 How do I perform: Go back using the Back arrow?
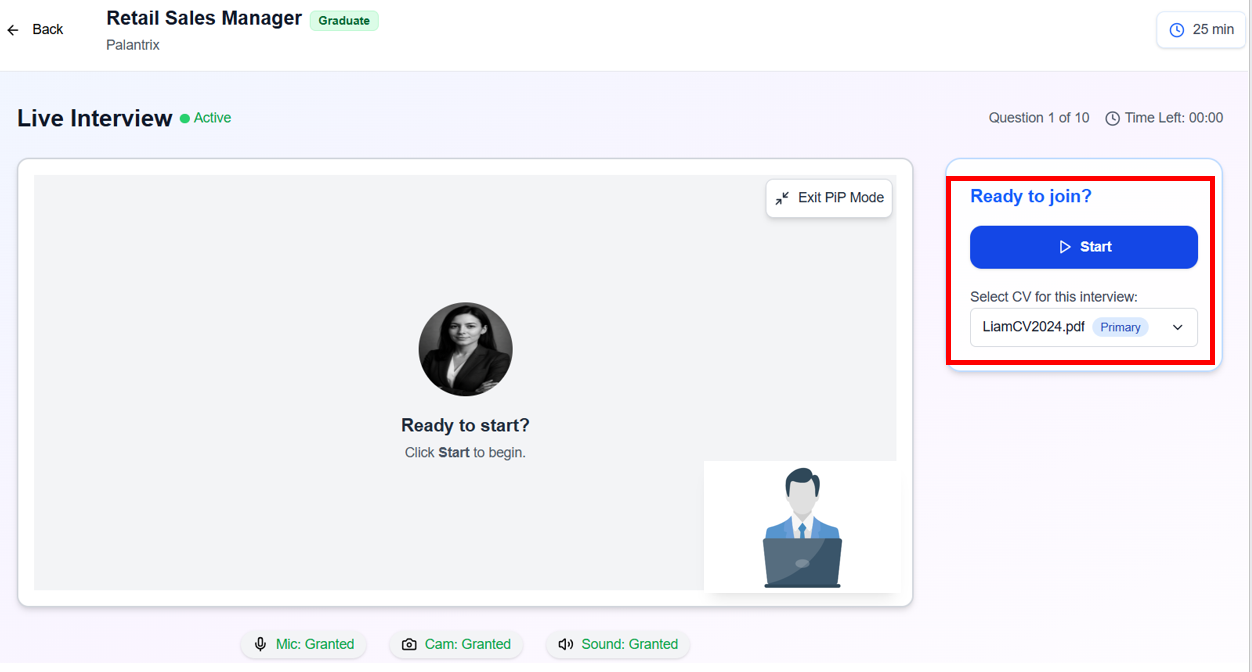click(13, 30)
